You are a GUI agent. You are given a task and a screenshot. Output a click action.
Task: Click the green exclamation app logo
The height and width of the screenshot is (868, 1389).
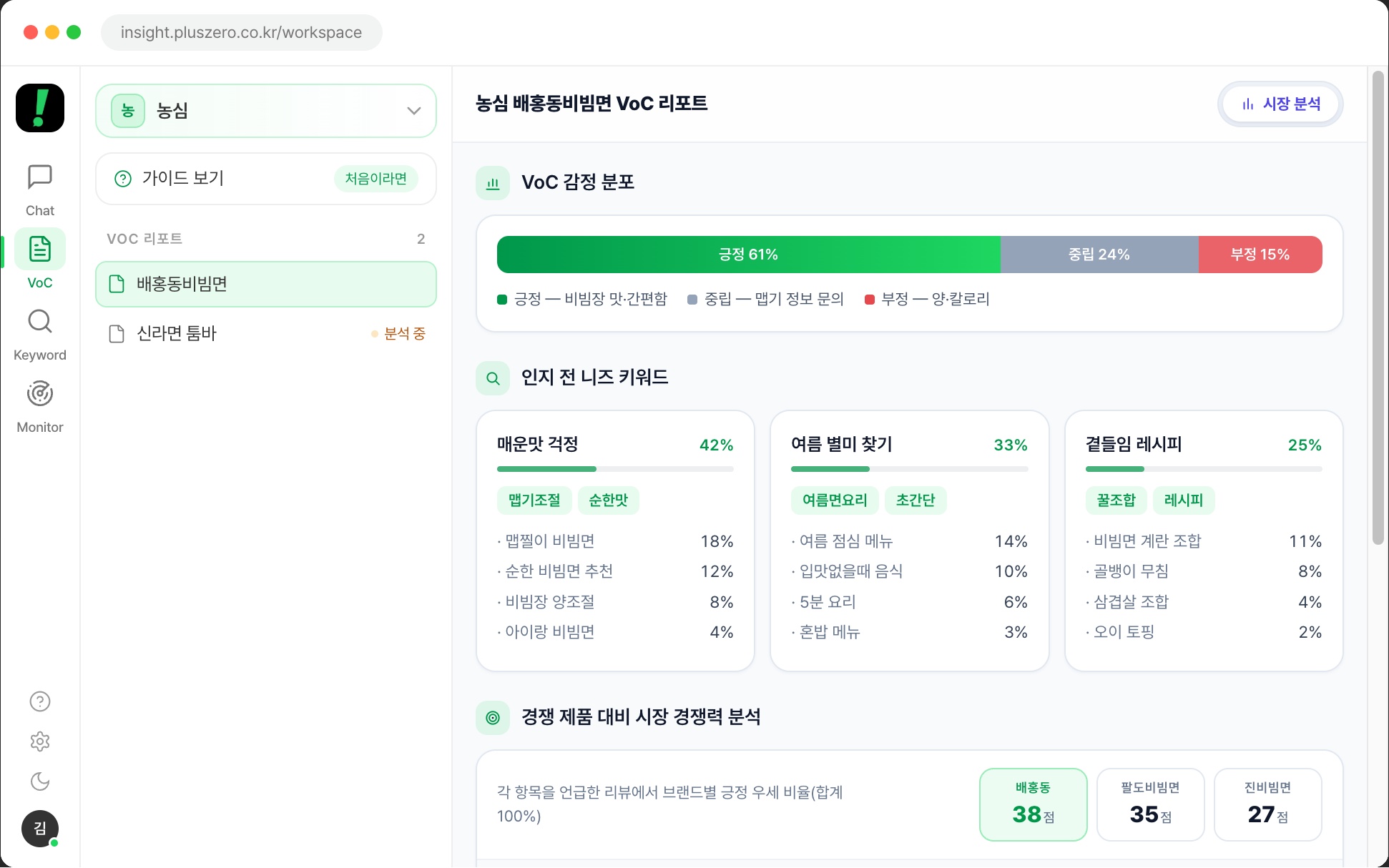(40, 108)
